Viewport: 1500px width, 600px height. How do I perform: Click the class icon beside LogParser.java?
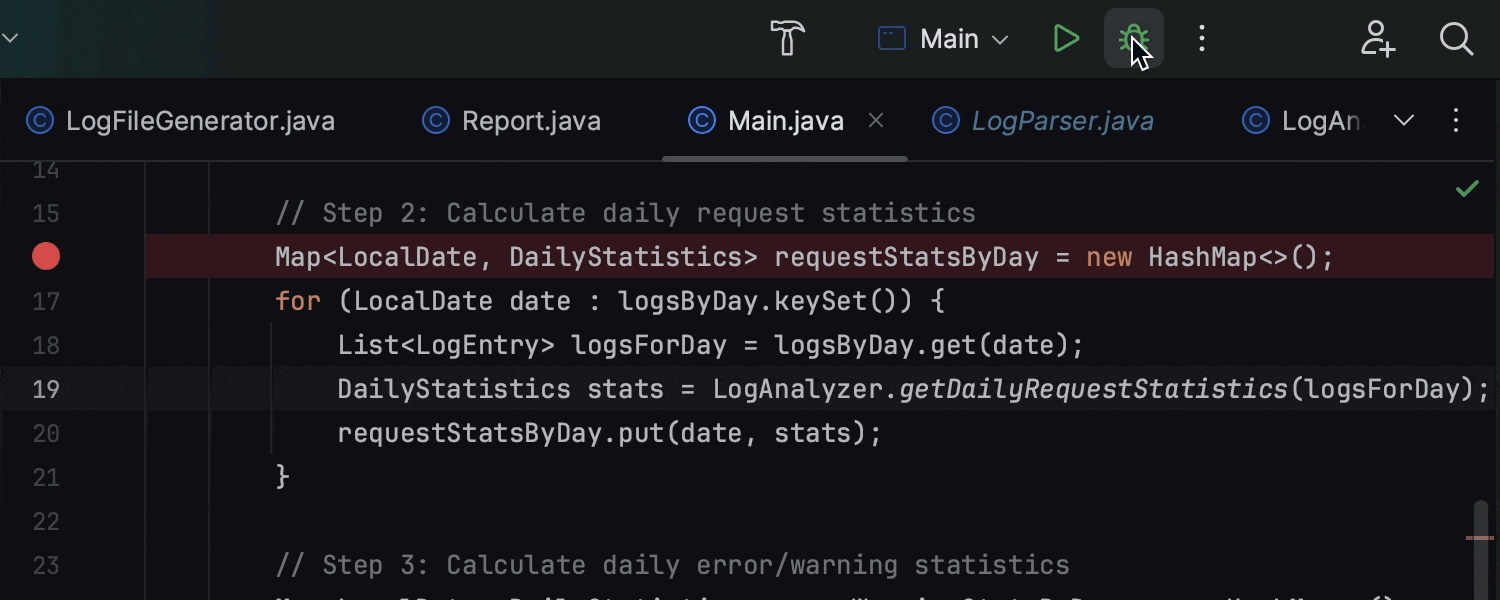pyautogui.click(x=945, y=120)
